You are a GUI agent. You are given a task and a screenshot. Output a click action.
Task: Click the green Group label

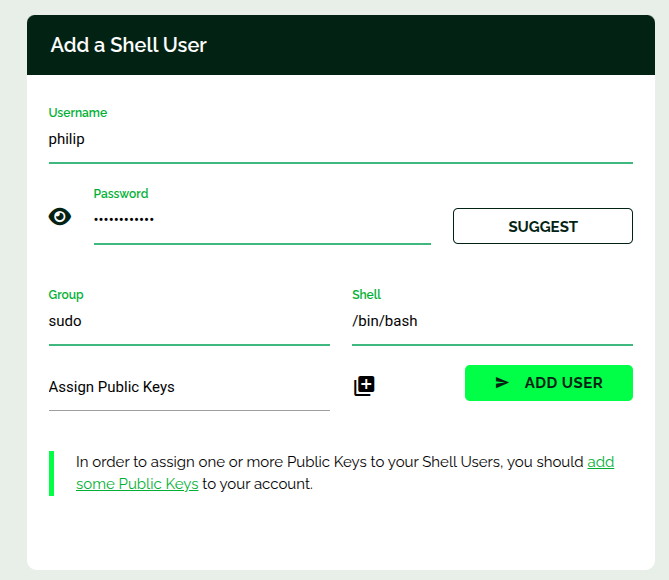point(66,295)
